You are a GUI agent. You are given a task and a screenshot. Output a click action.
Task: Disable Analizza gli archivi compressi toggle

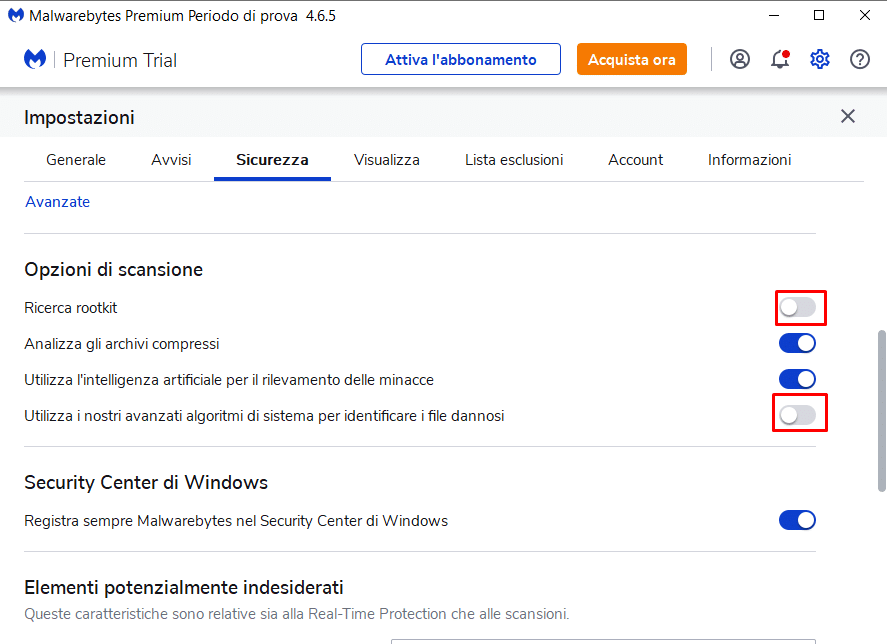(x=798, y=343)
